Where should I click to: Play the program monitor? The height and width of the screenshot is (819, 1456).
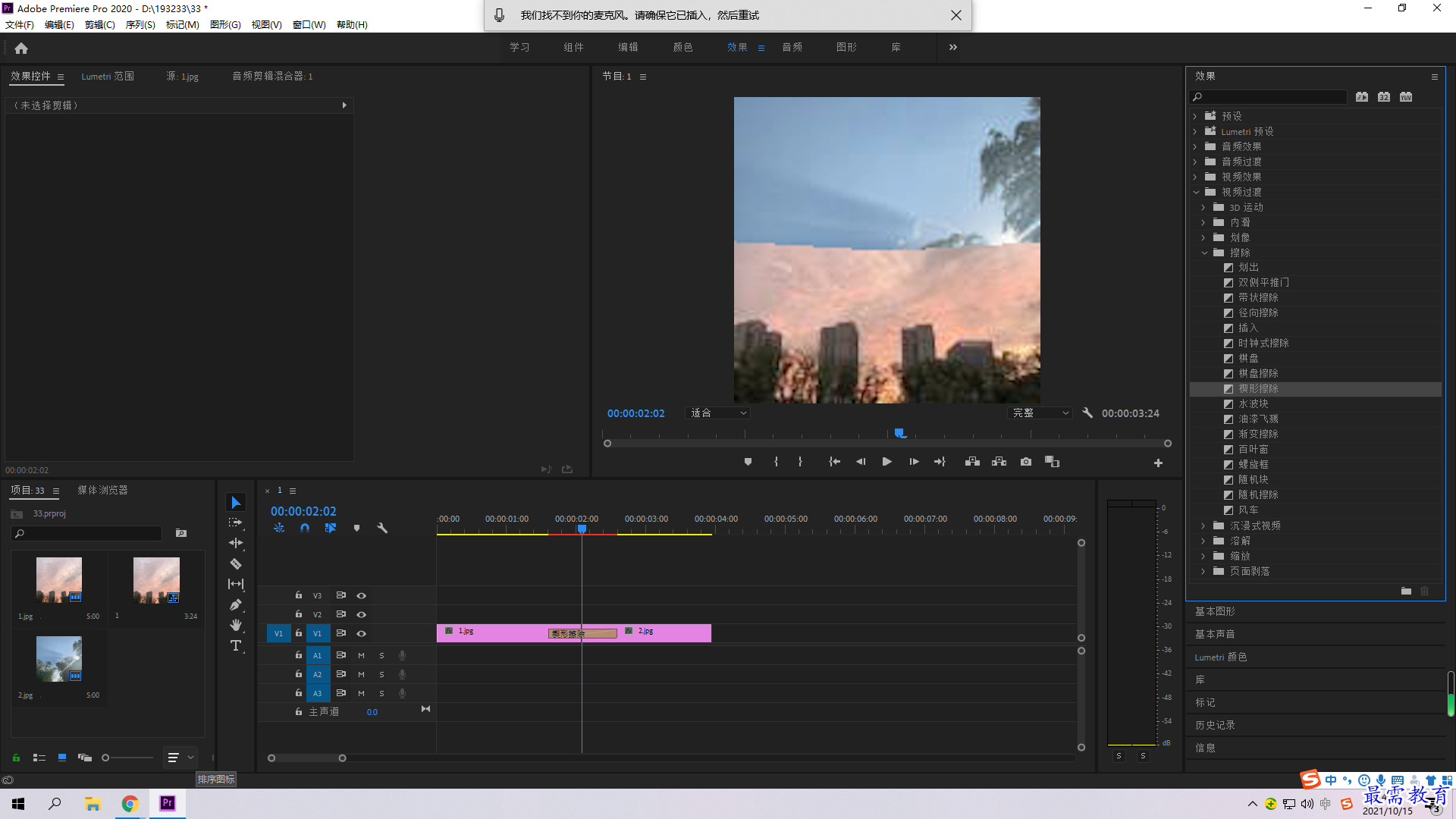click(x=886, y=462)
